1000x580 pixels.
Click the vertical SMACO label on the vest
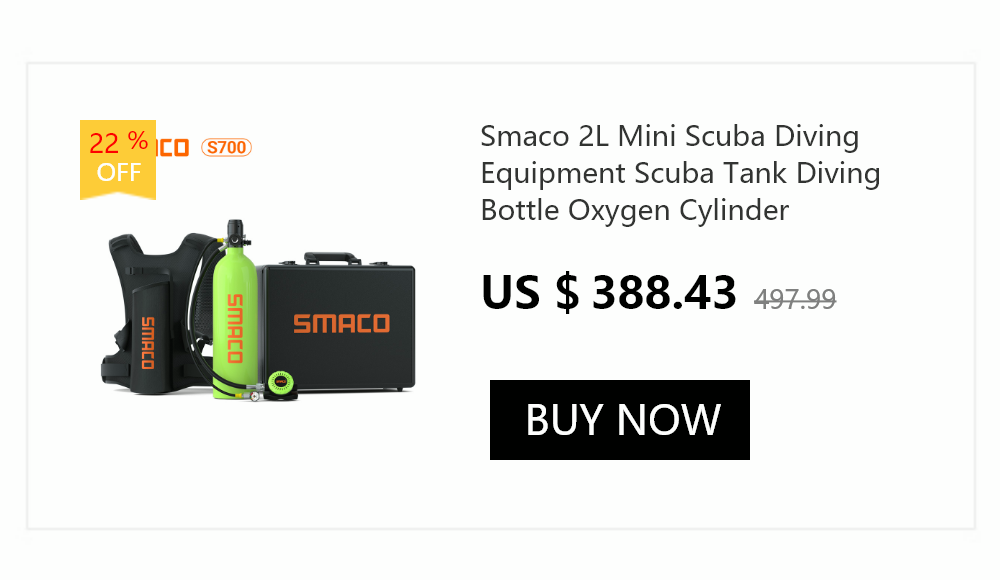(x=148, y=343)
